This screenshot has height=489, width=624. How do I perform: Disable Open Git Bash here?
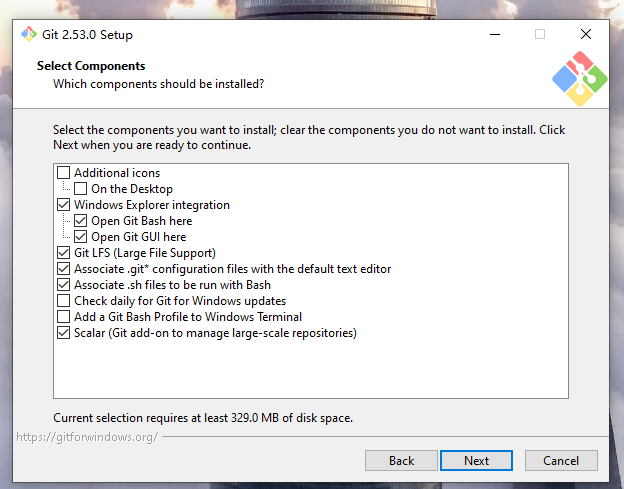tap(81, 221)
